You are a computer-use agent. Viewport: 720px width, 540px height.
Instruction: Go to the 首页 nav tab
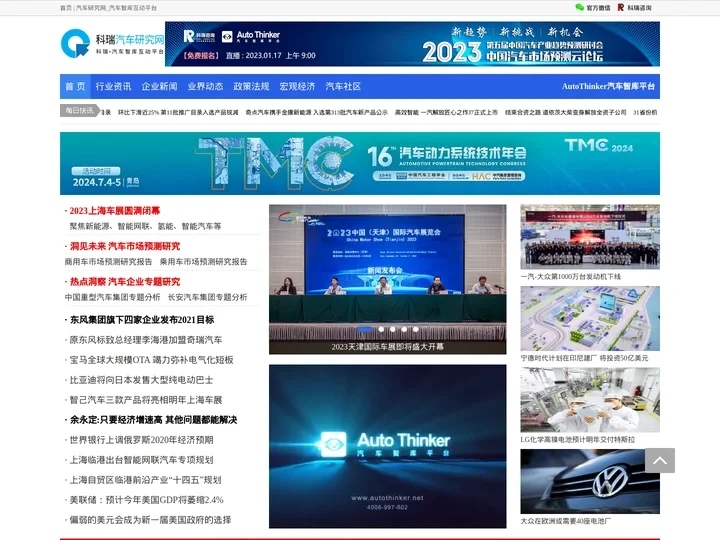75,86
